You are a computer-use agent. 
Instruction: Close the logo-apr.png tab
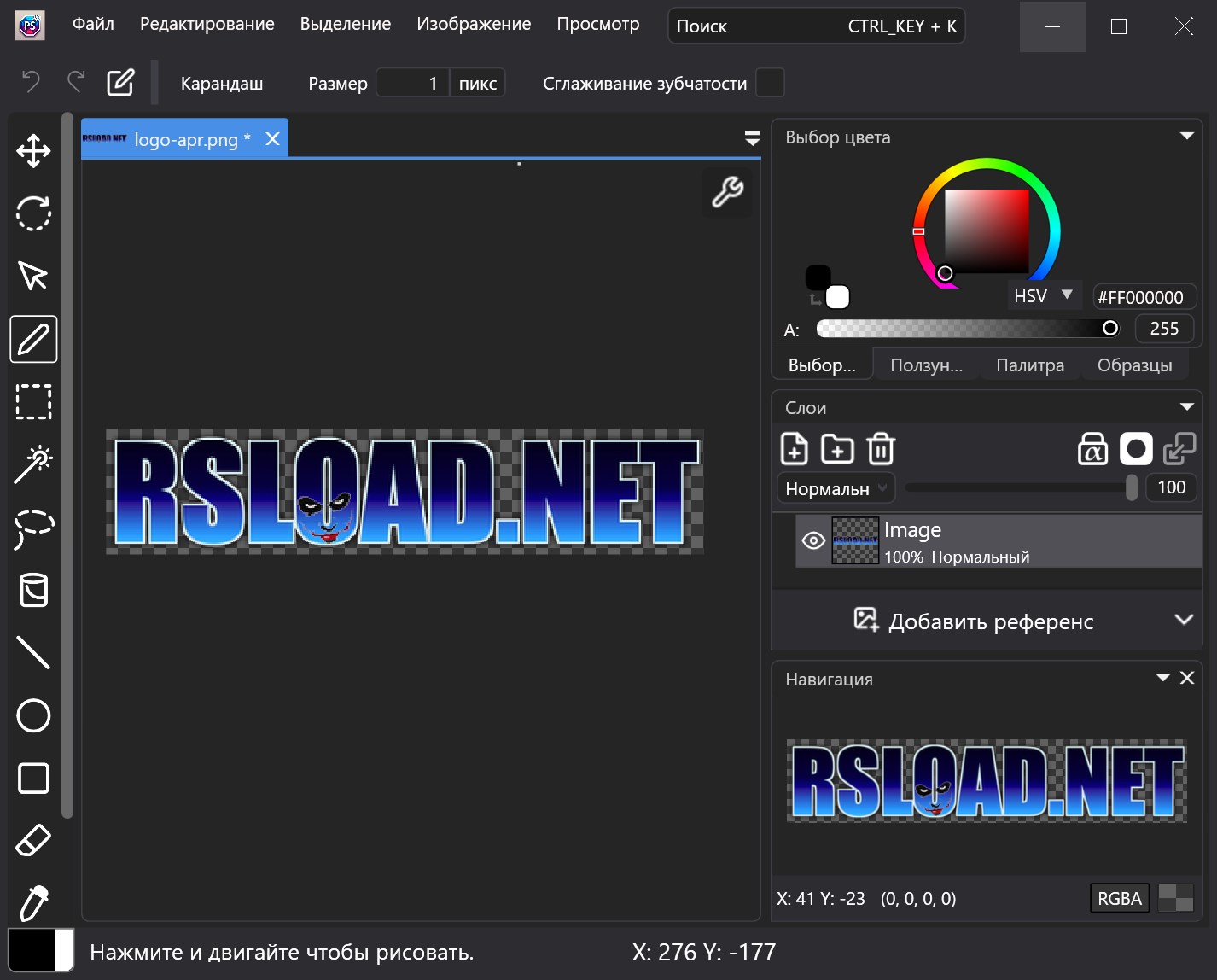[272, 139]
